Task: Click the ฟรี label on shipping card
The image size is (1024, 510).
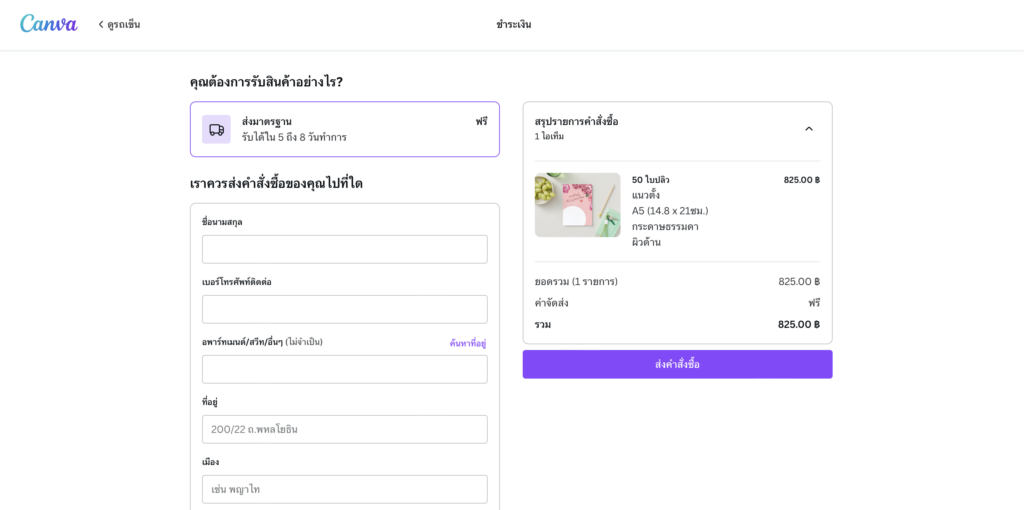Action: click(481, 121)
